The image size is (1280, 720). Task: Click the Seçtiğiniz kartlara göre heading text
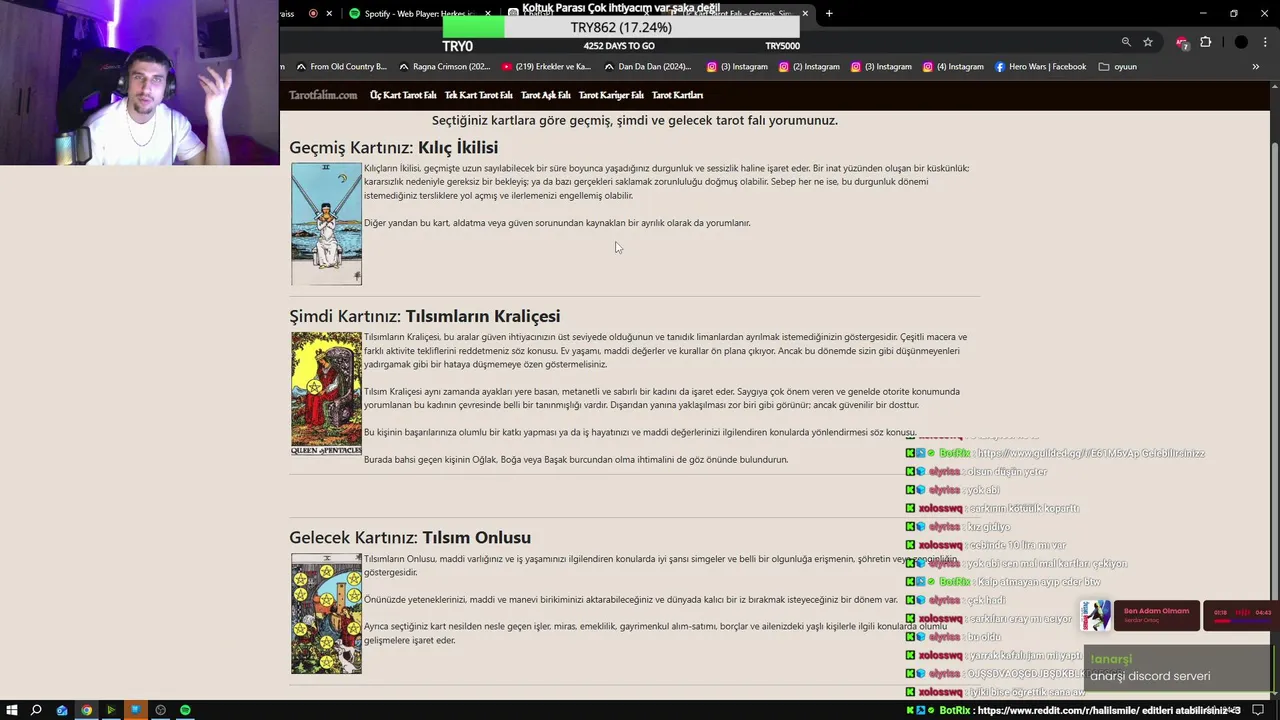[635, 120]
